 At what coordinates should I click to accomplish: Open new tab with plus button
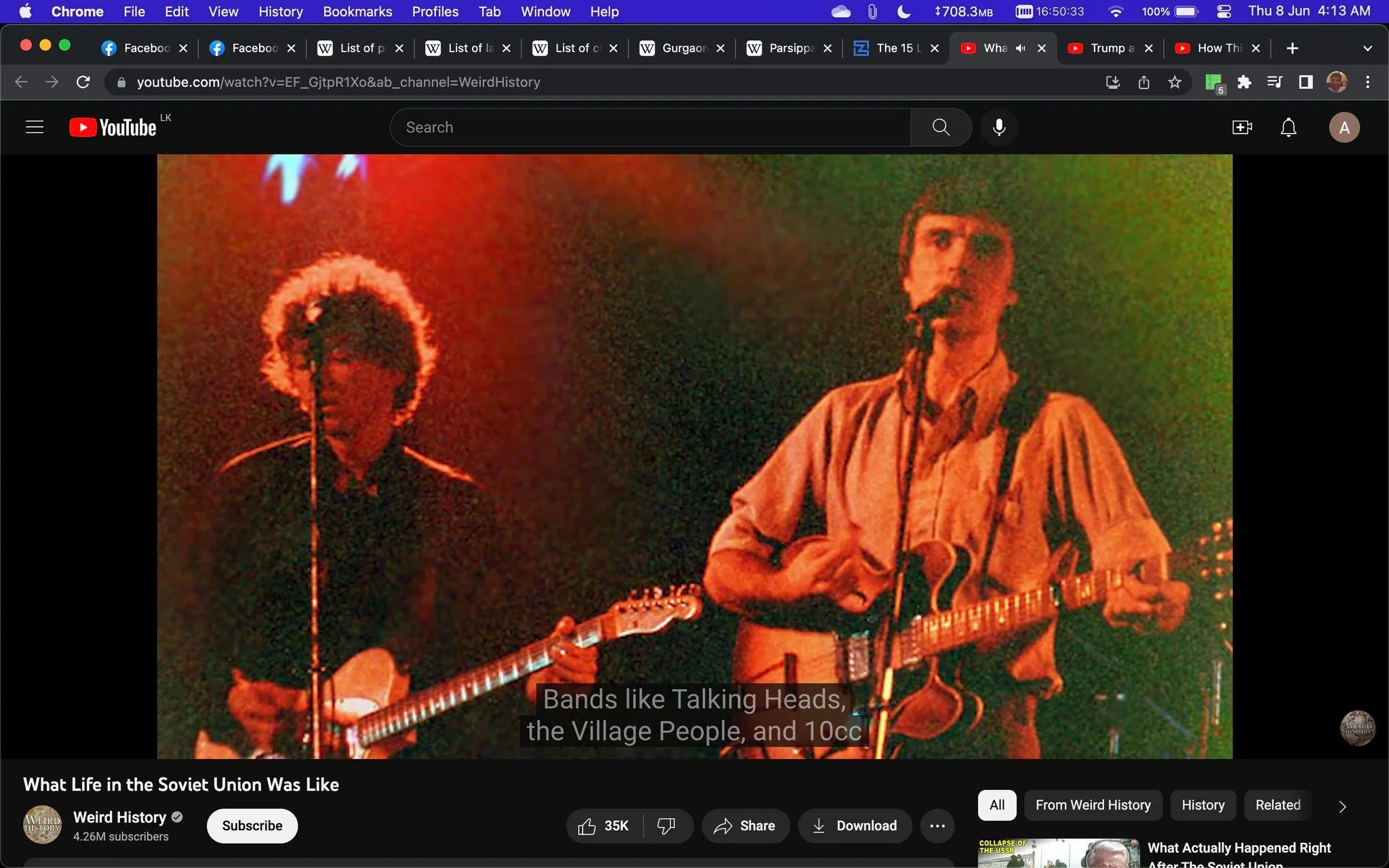1293,48
